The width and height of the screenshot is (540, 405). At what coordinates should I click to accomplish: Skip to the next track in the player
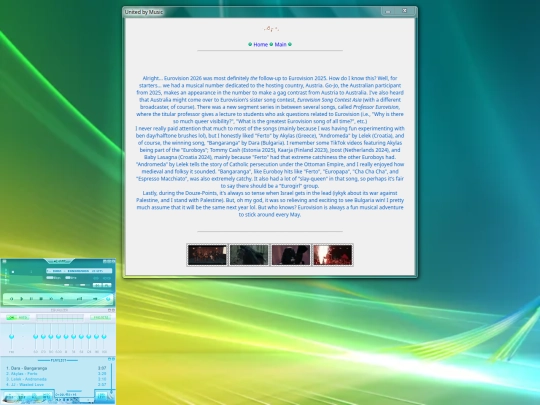pos(51,299)
